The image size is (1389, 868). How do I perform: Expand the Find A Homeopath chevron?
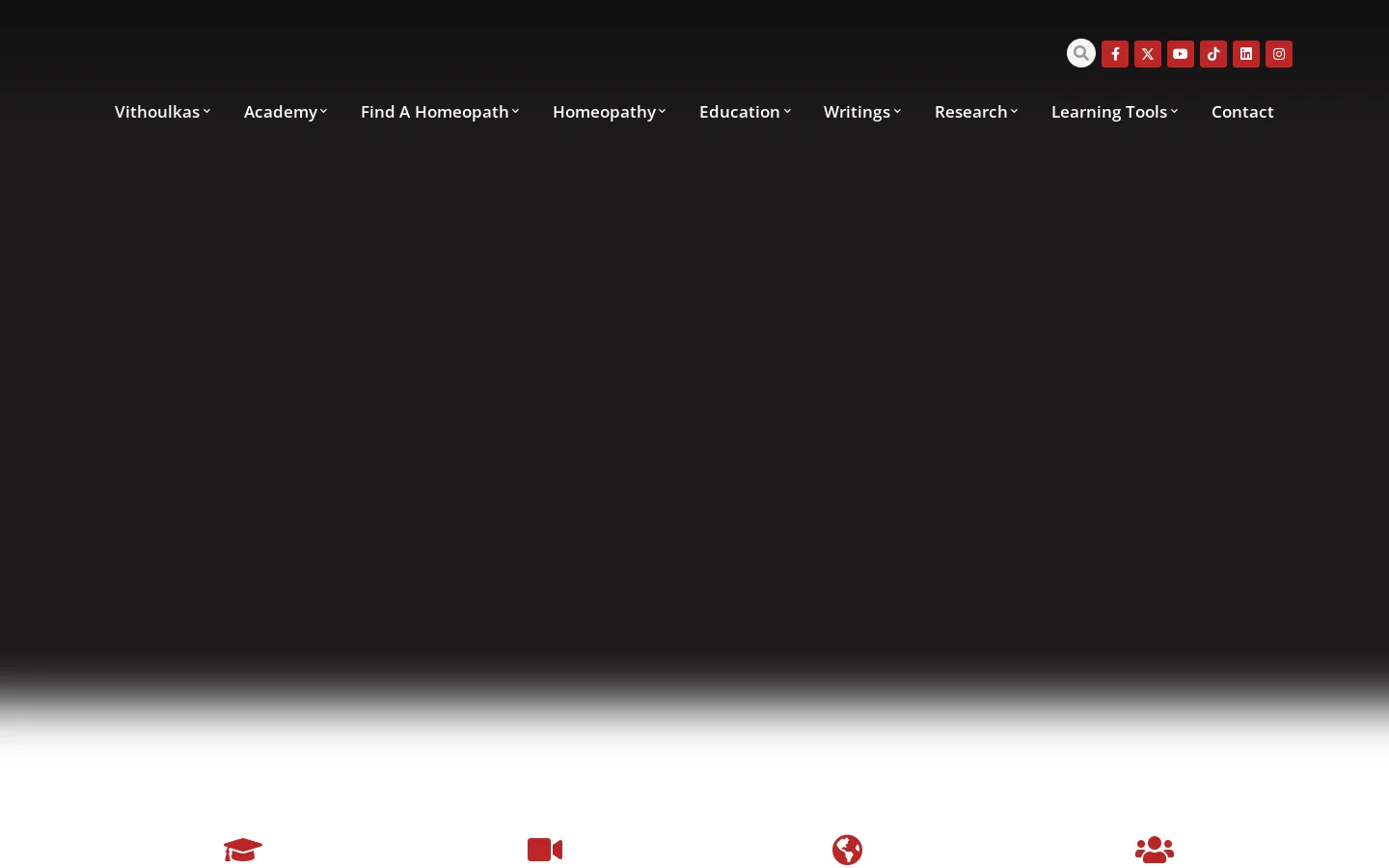tap(515, 112)
